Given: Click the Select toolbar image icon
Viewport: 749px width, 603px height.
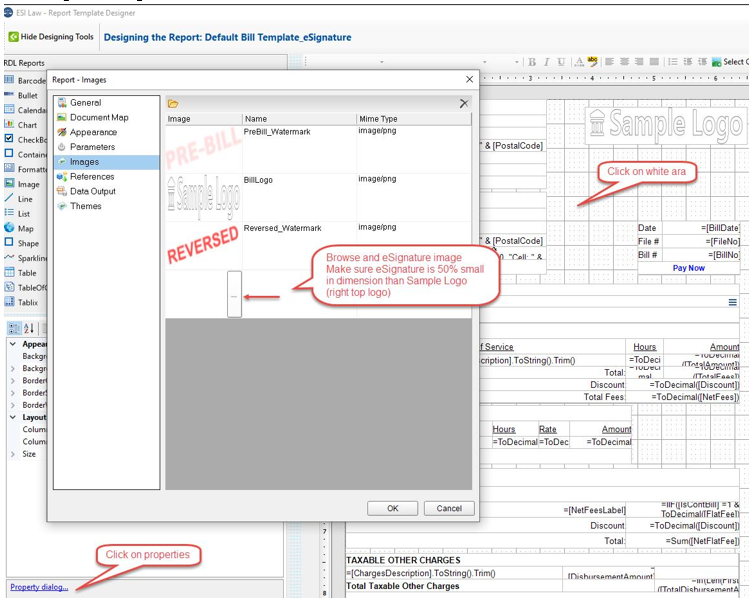Looking at the screenshot, I should point(717,62).
